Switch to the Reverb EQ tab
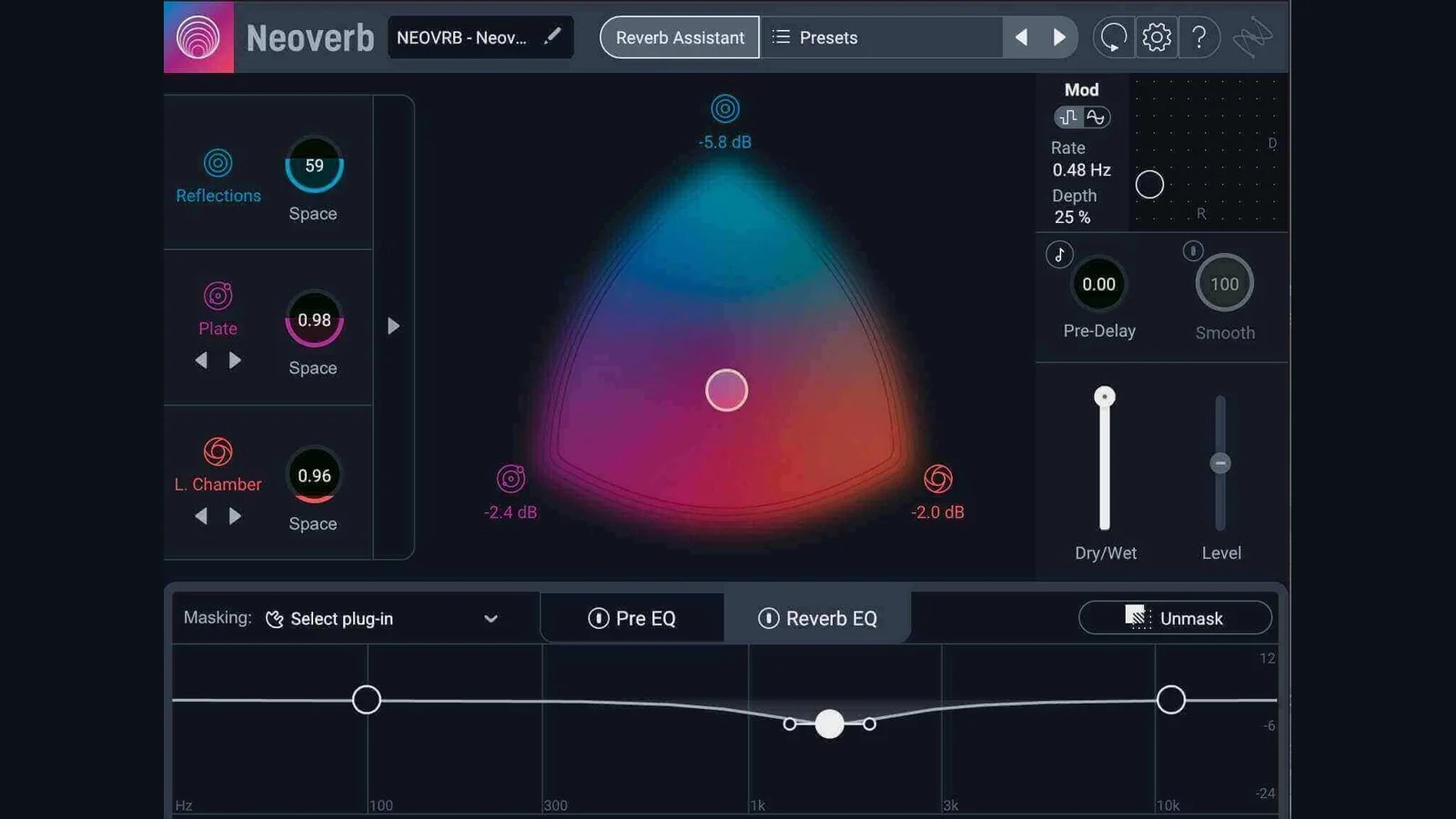Viewport: 1456px width, 819px height. [x=817, y=618]
